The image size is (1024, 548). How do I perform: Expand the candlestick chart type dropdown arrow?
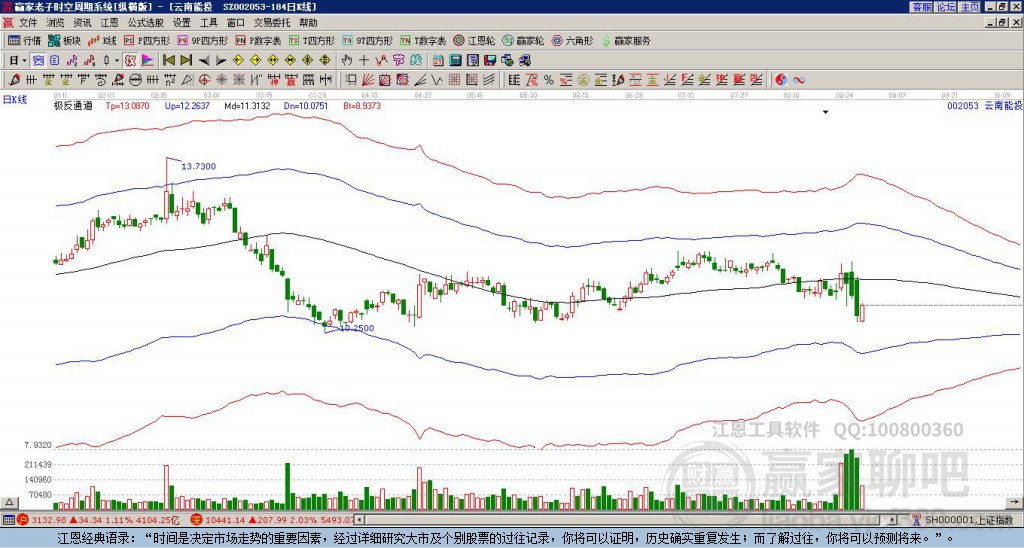(117, 61)
